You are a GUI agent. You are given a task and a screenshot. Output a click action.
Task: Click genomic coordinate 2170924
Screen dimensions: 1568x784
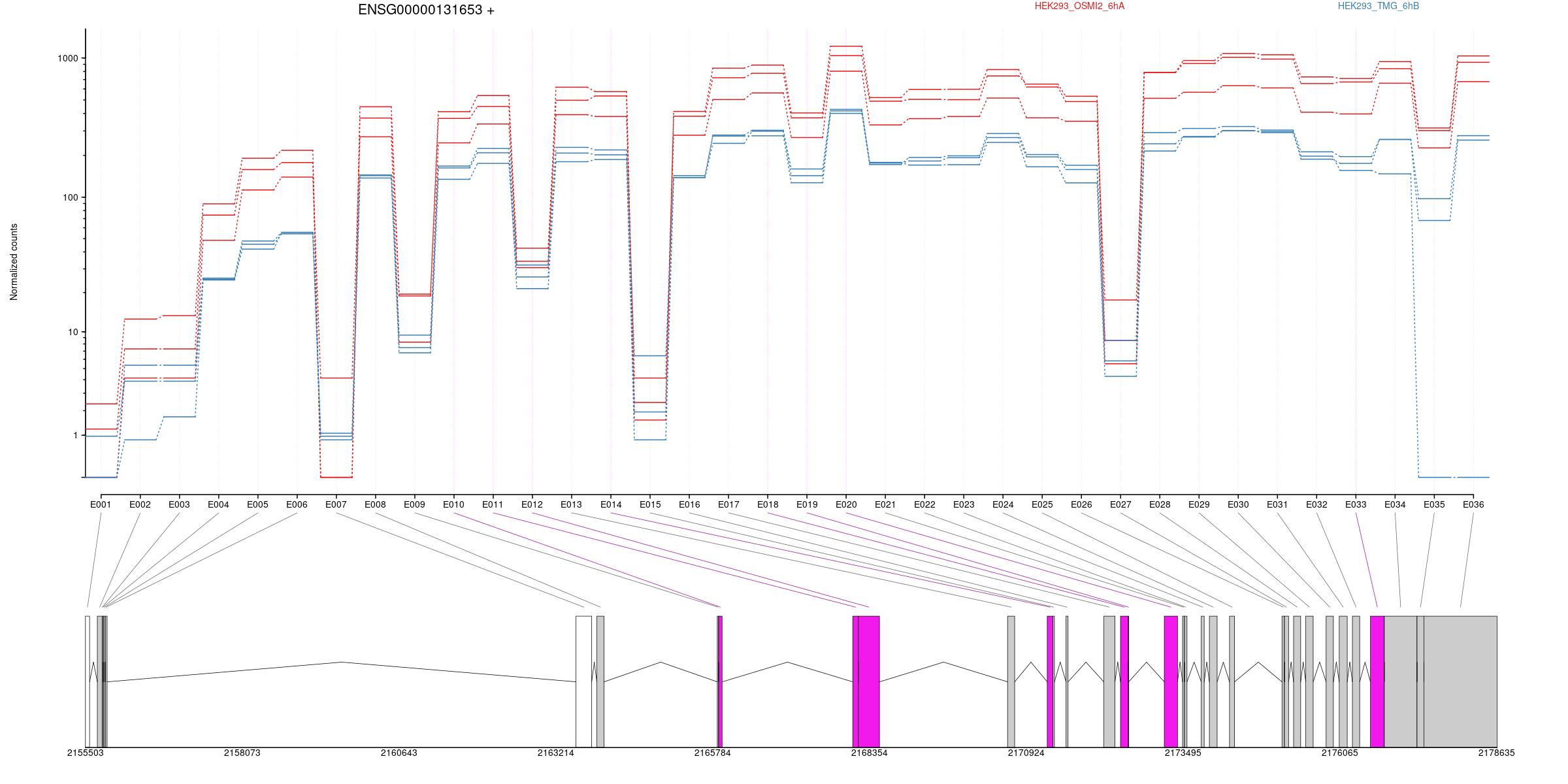(1026, 753)
